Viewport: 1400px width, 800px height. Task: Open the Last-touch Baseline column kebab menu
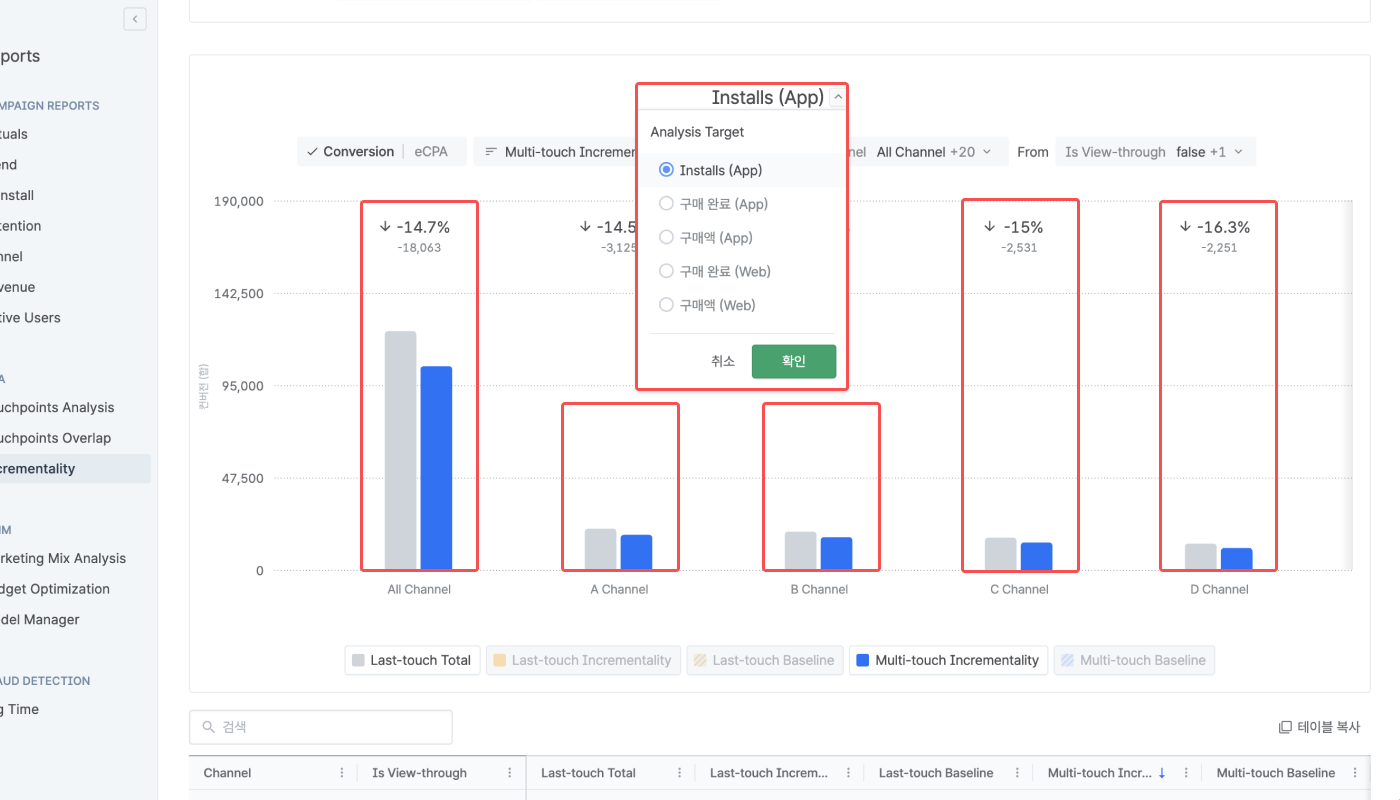[x=1017, y=773]
